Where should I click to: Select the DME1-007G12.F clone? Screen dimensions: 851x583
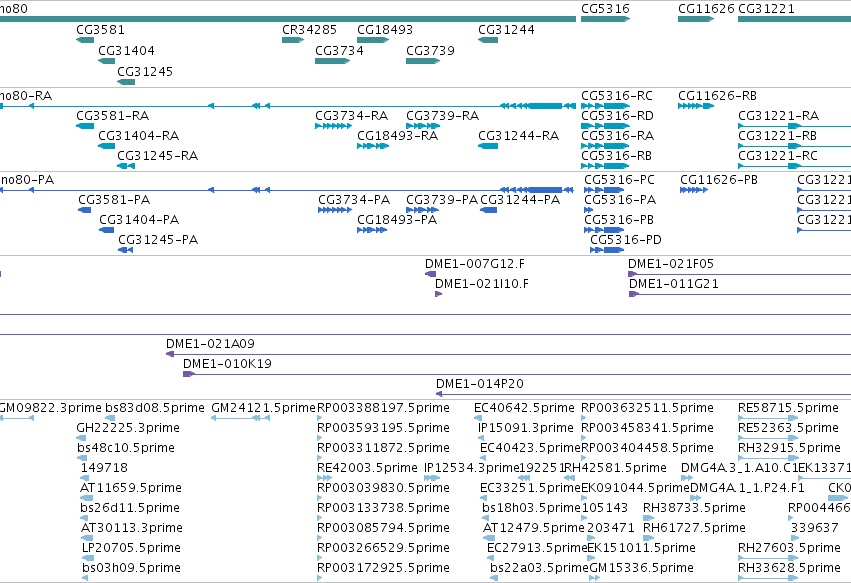[x=430, y=274]
